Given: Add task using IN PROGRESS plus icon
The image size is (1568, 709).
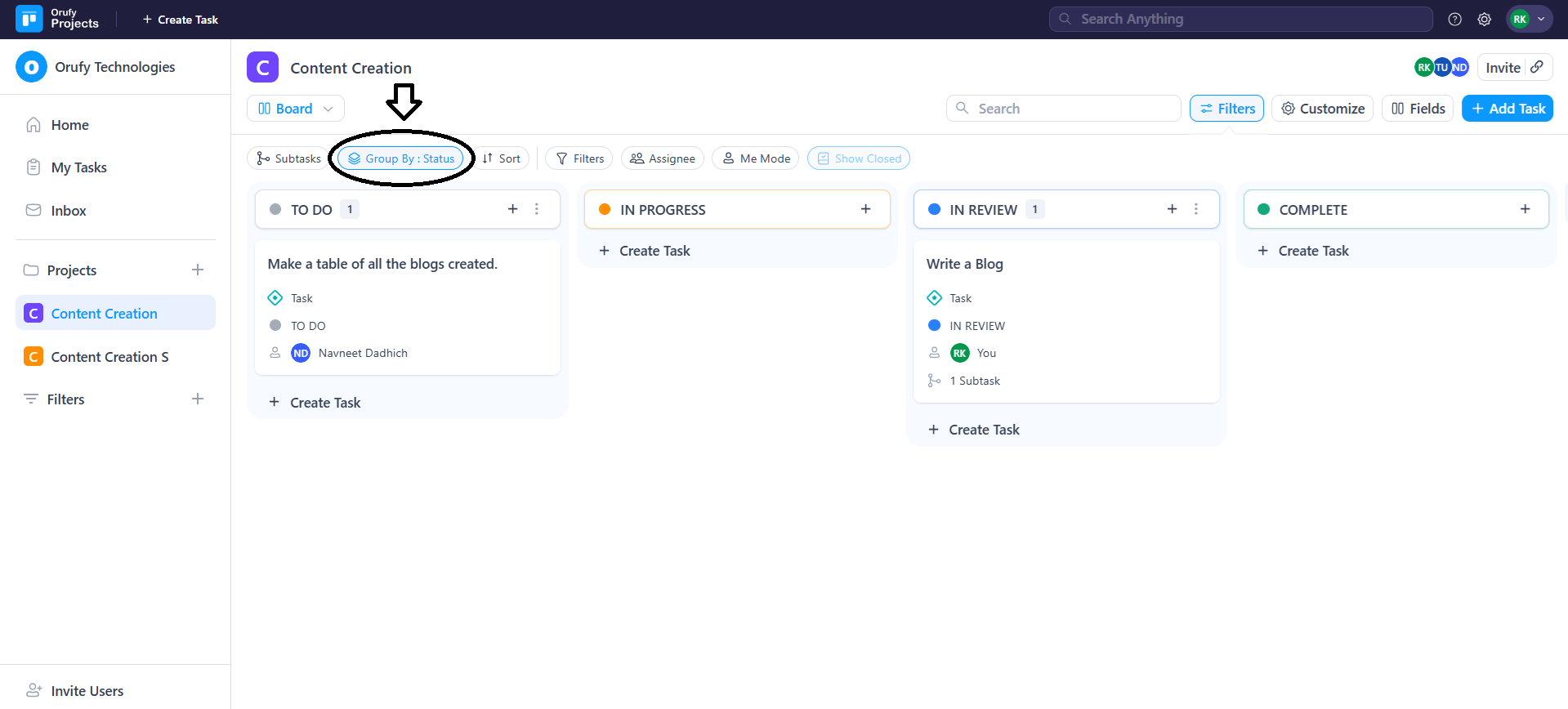Looking at the screenshot, I should [x=865, y=209].
